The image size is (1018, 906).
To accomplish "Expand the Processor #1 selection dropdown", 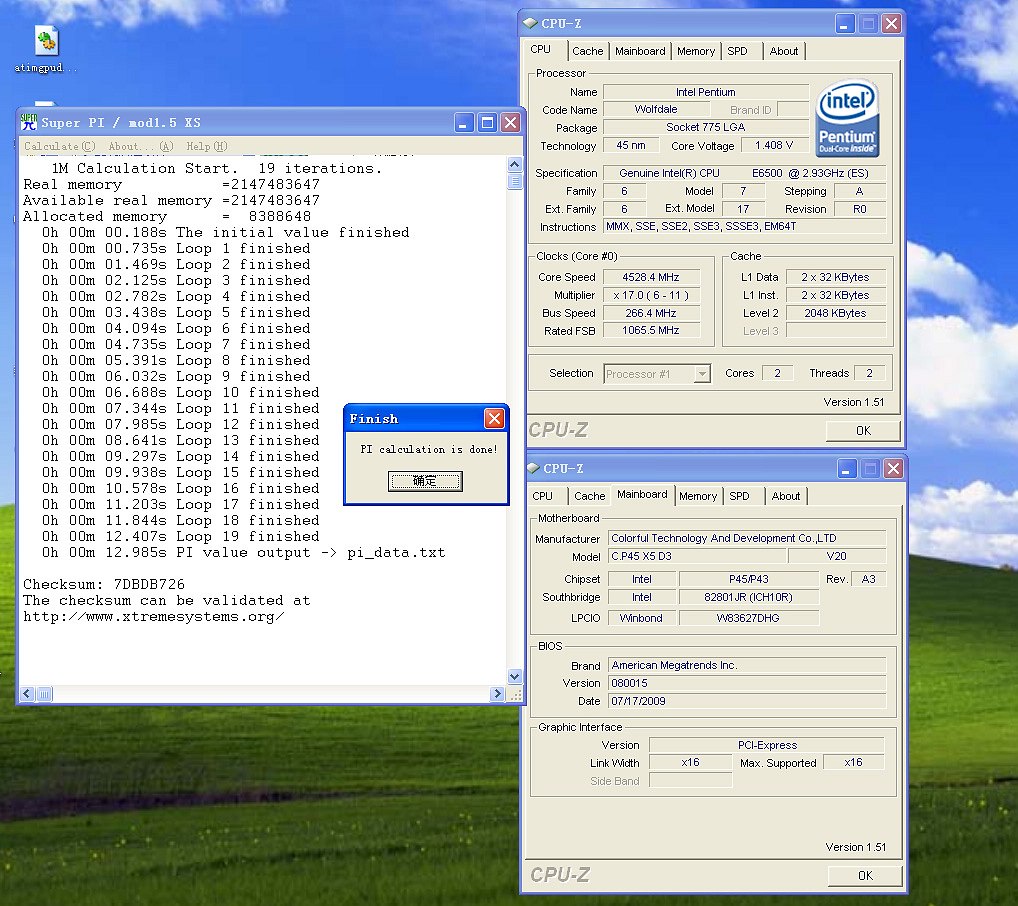I will [702, 374].
